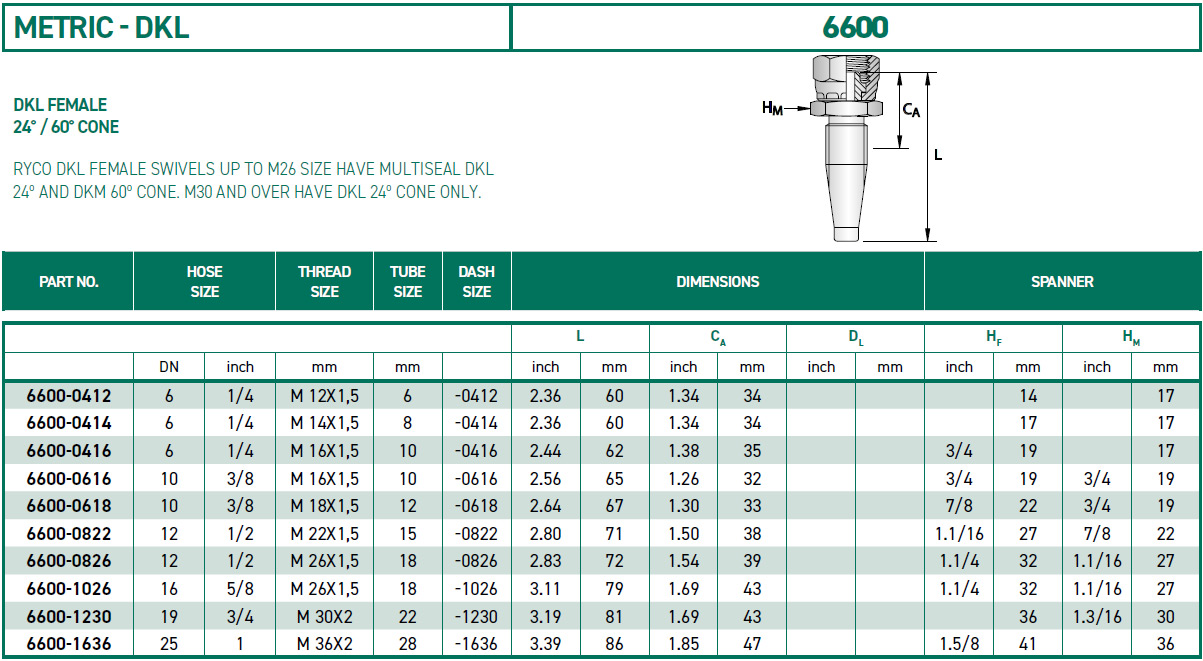Image resolution: width=1203 pixels, height=661 pixels.
Task: Click thread size M 12X1,5
Action: [324, 395]
